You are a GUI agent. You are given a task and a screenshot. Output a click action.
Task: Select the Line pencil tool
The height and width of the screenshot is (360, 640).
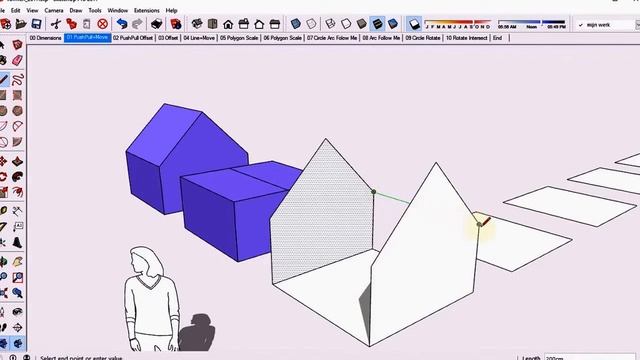coord(4,79)
